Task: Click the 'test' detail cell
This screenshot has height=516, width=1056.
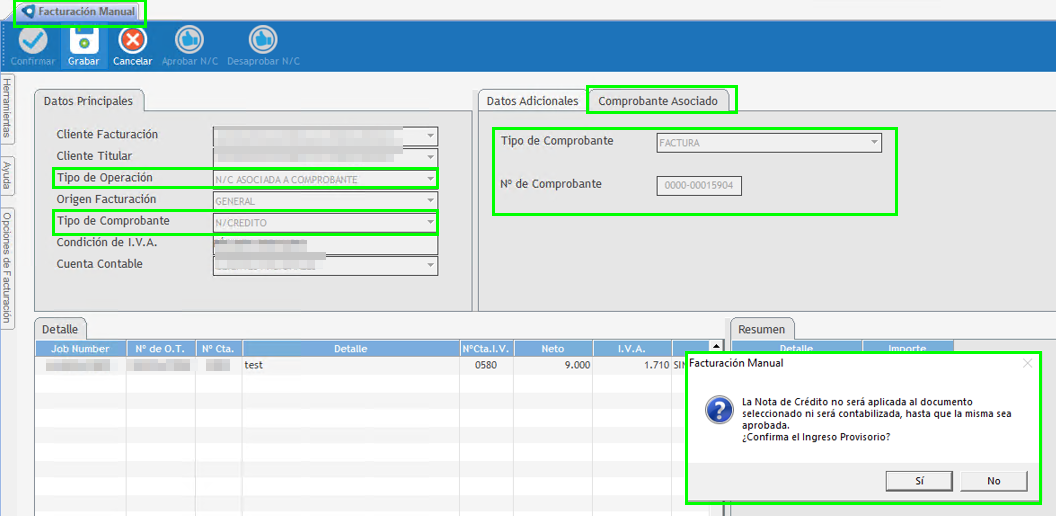Action: pyautogui.click(x=351, y=365)
